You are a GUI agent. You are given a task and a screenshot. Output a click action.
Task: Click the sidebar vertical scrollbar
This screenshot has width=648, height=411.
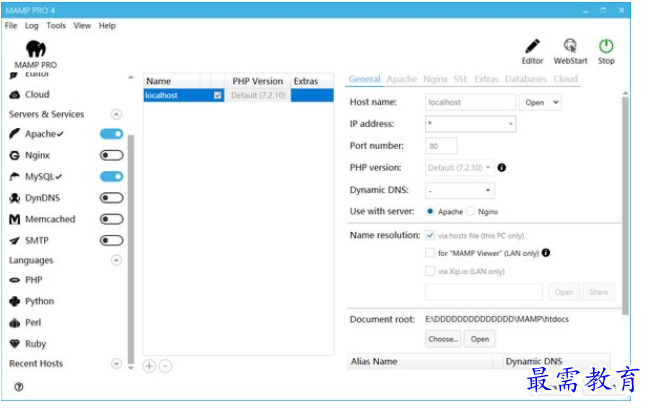[x=131, y=248]
